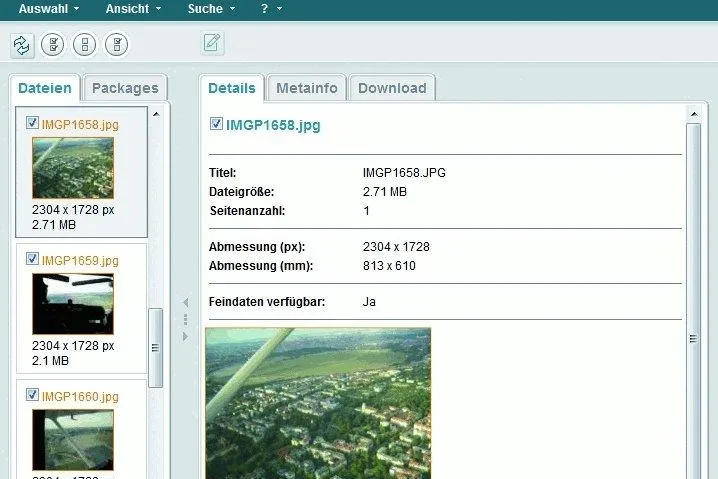The width and height of the screenshot is (718, 479).
Task: Click the Titel: label
Action: pos(223,173)
